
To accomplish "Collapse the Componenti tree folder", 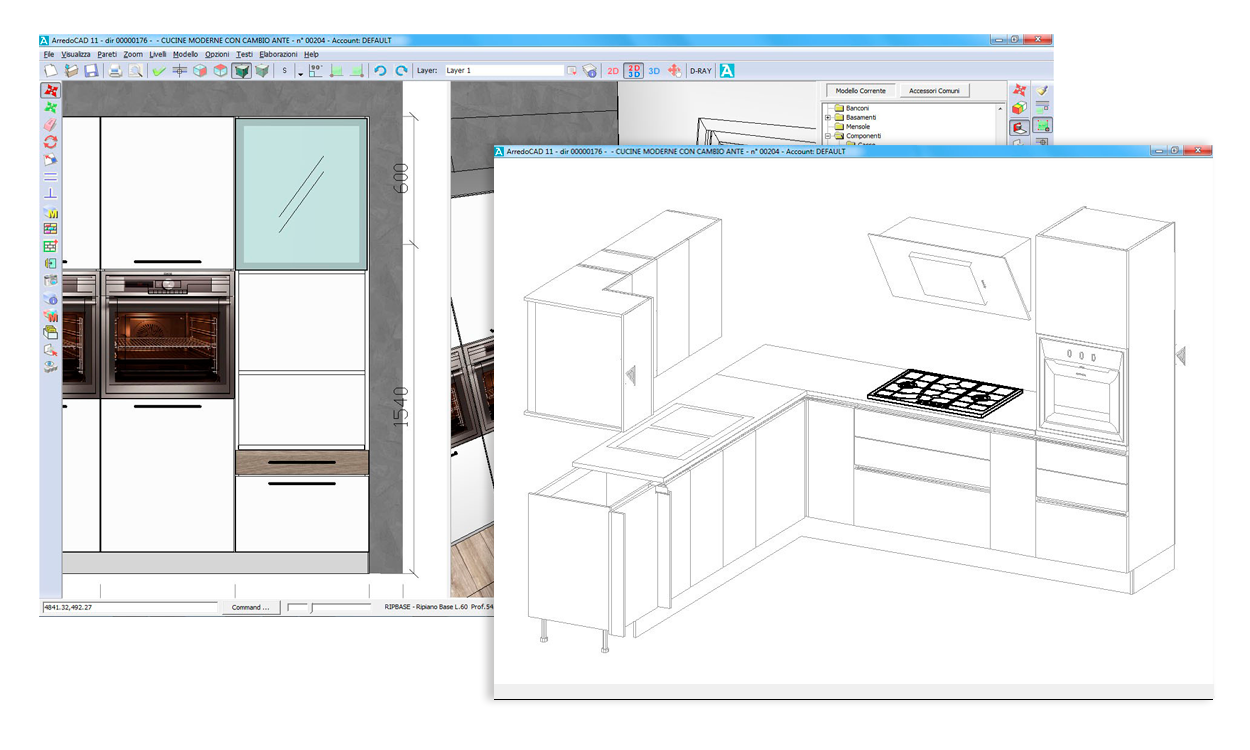I will [828, 136].
